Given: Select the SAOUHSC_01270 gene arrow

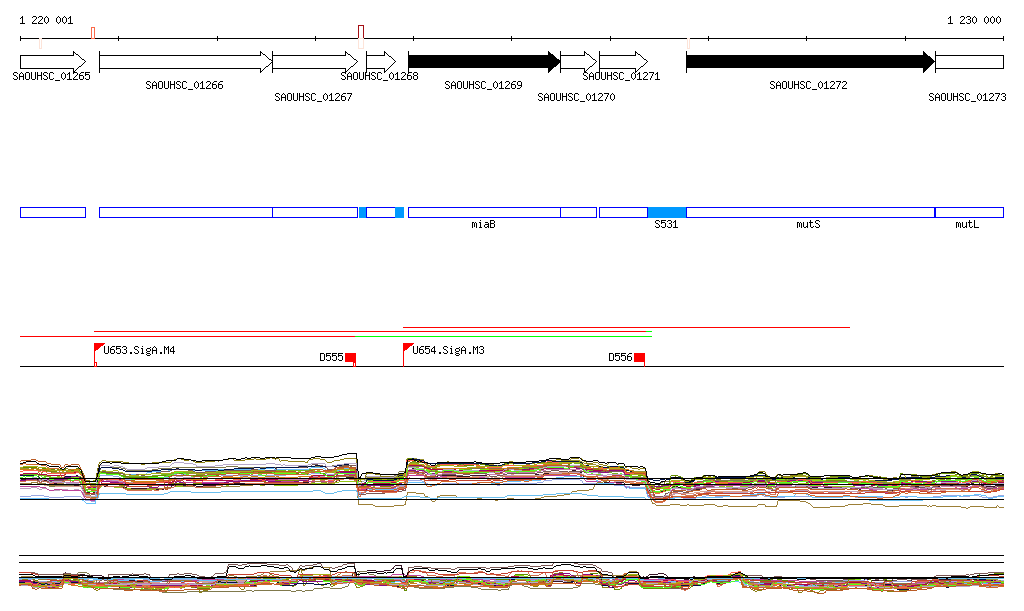Looking at the screenshot, I should [x=579, y=62].
